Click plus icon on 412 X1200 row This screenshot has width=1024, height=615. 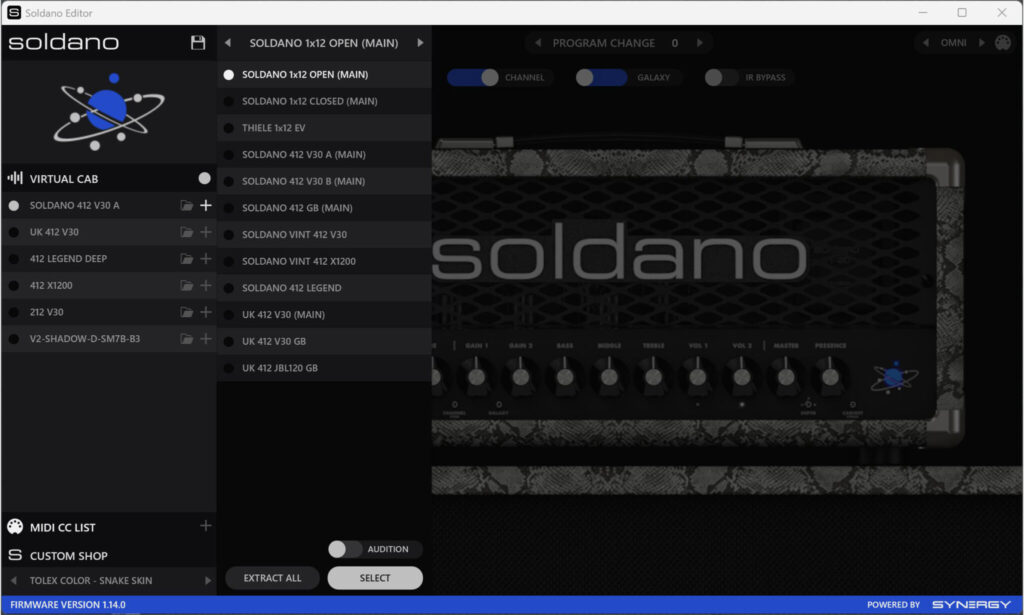tap(206, 285)
